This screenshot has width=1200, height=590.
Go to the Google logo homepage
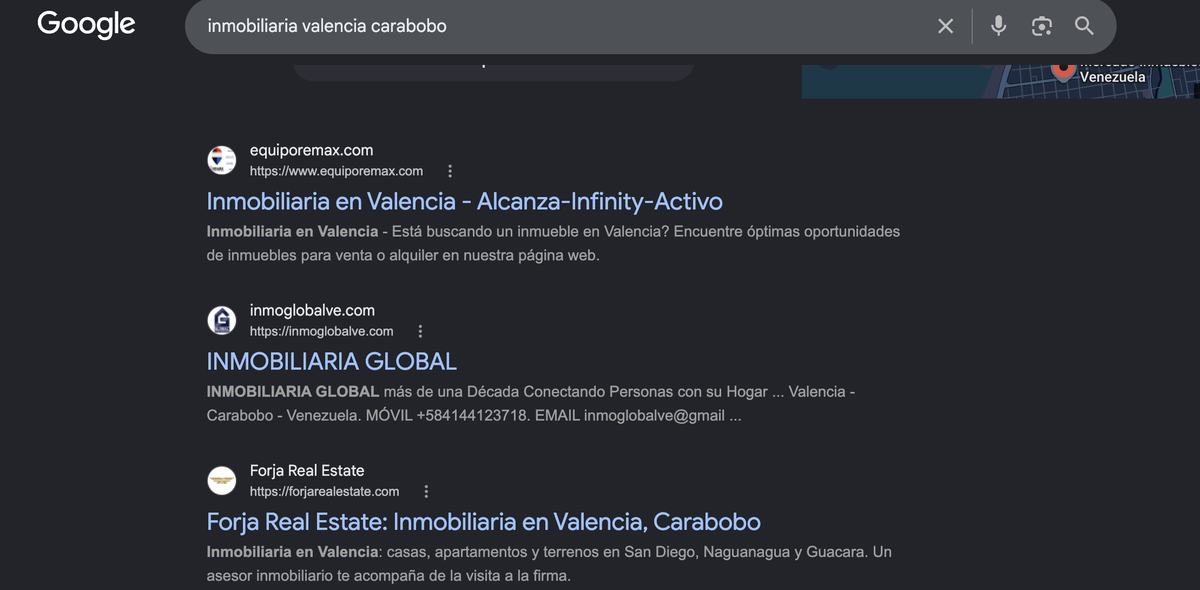pos(86,24)
